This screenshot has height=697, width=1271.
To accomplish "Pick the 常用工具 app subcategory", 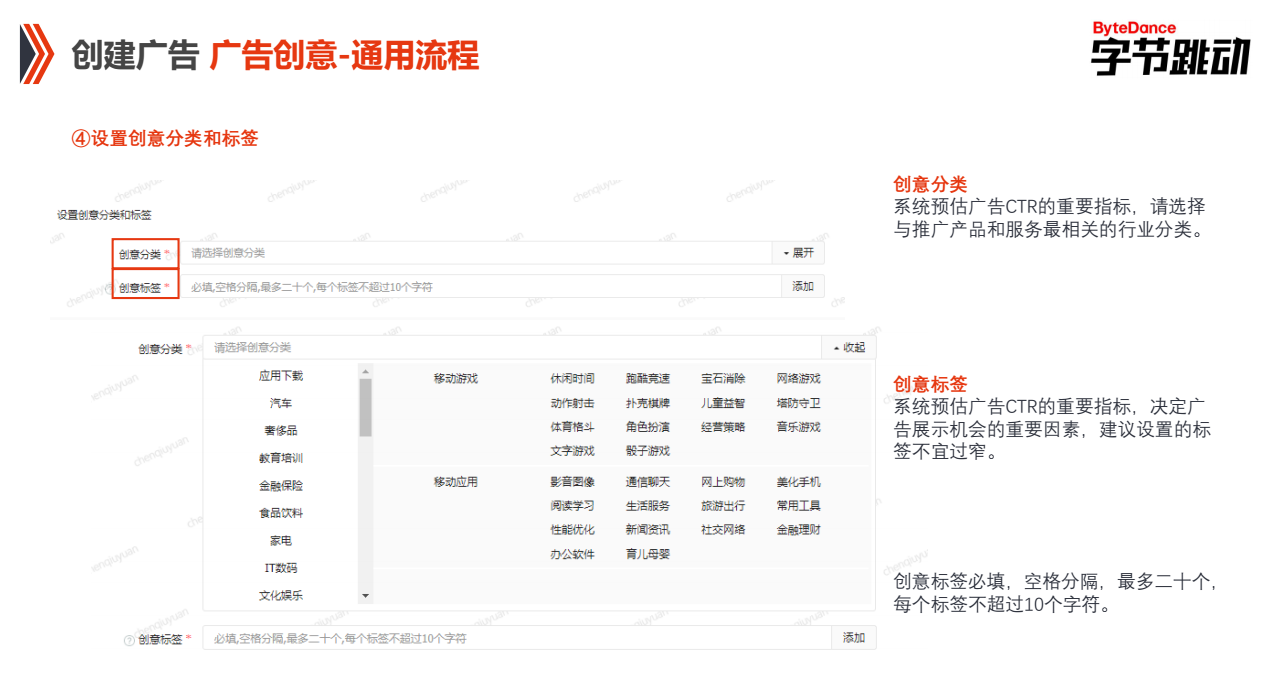I will (x=799, y=506).
